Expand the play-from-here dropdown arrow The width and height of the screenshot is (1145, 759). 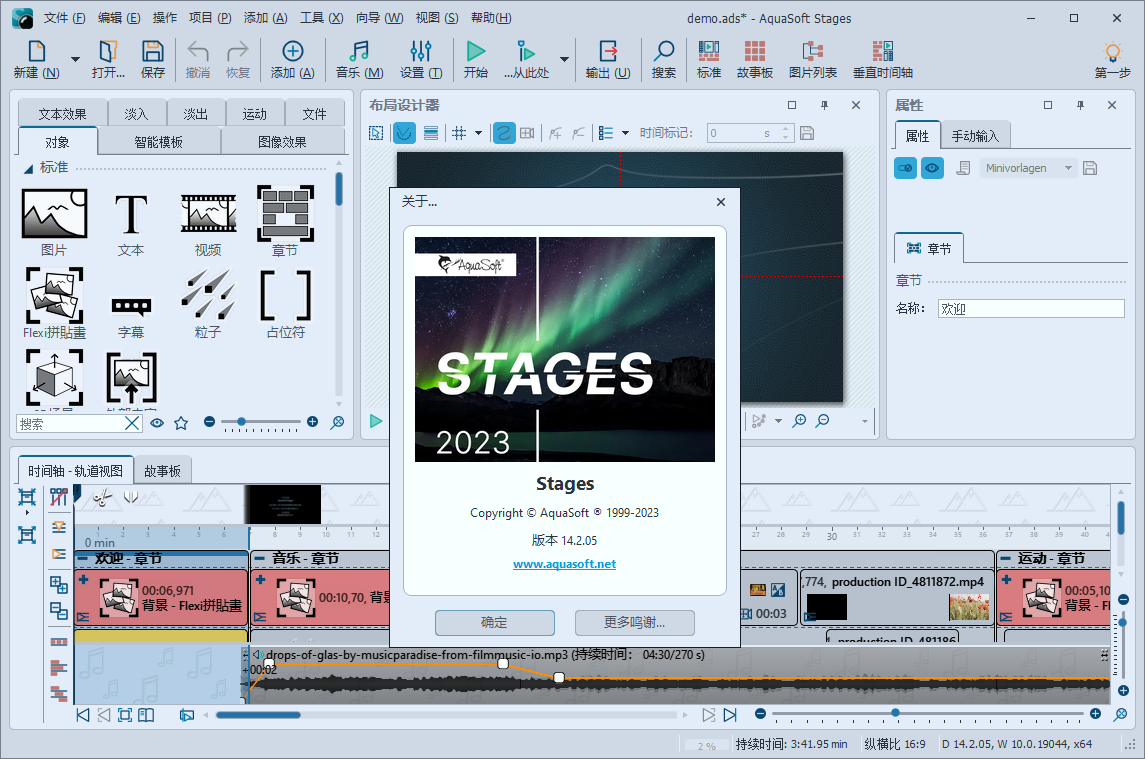click(564, 58)
